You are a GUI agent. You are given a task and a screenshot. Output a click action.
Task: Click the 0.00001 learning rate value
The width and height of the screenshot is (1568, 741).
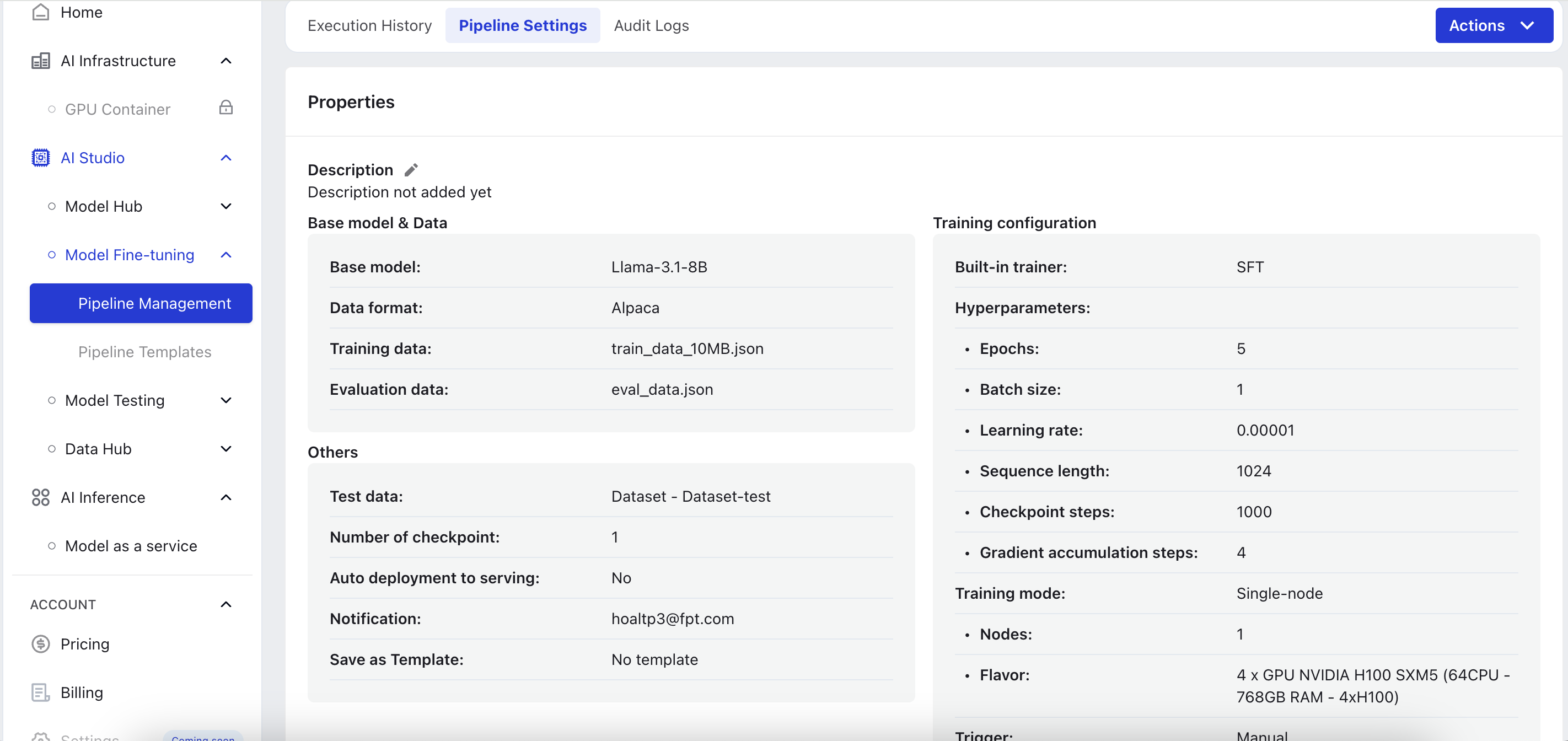click(x=1265, y=431)
